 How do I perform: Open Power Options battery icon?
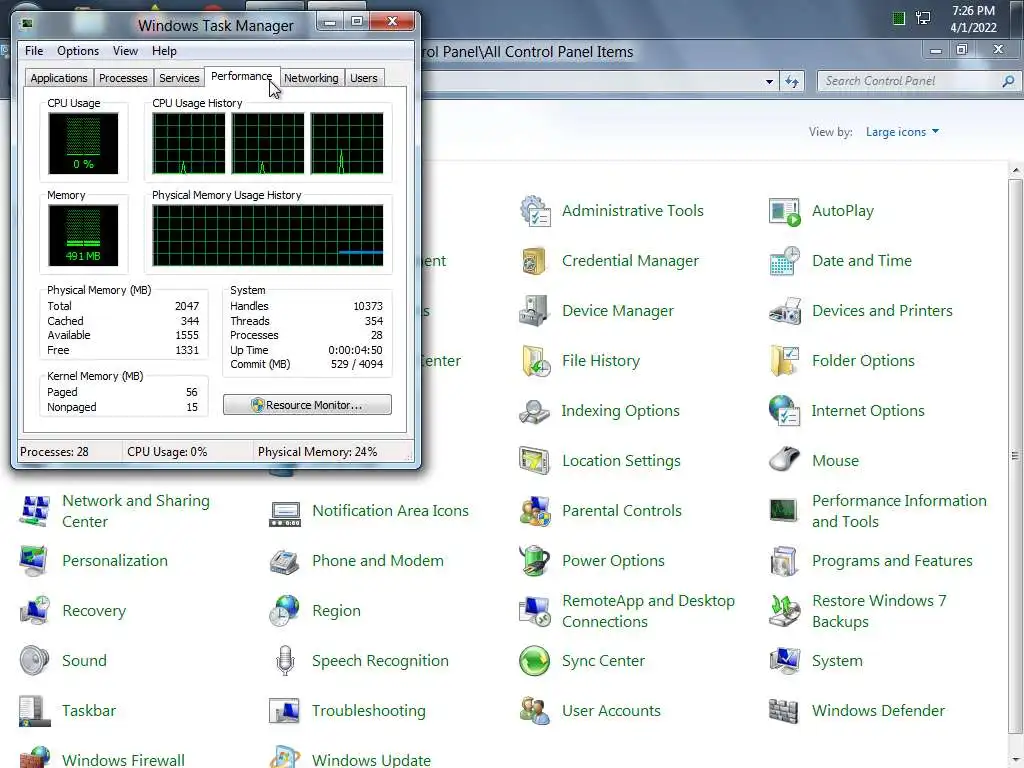tap(535, 560)
